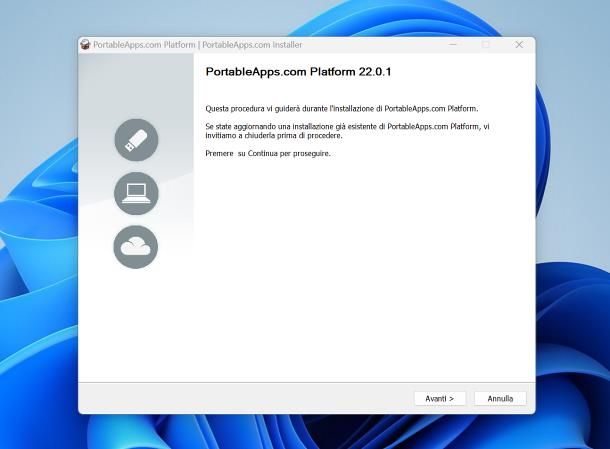Click the Avanti button to continue

pos(440,398)
